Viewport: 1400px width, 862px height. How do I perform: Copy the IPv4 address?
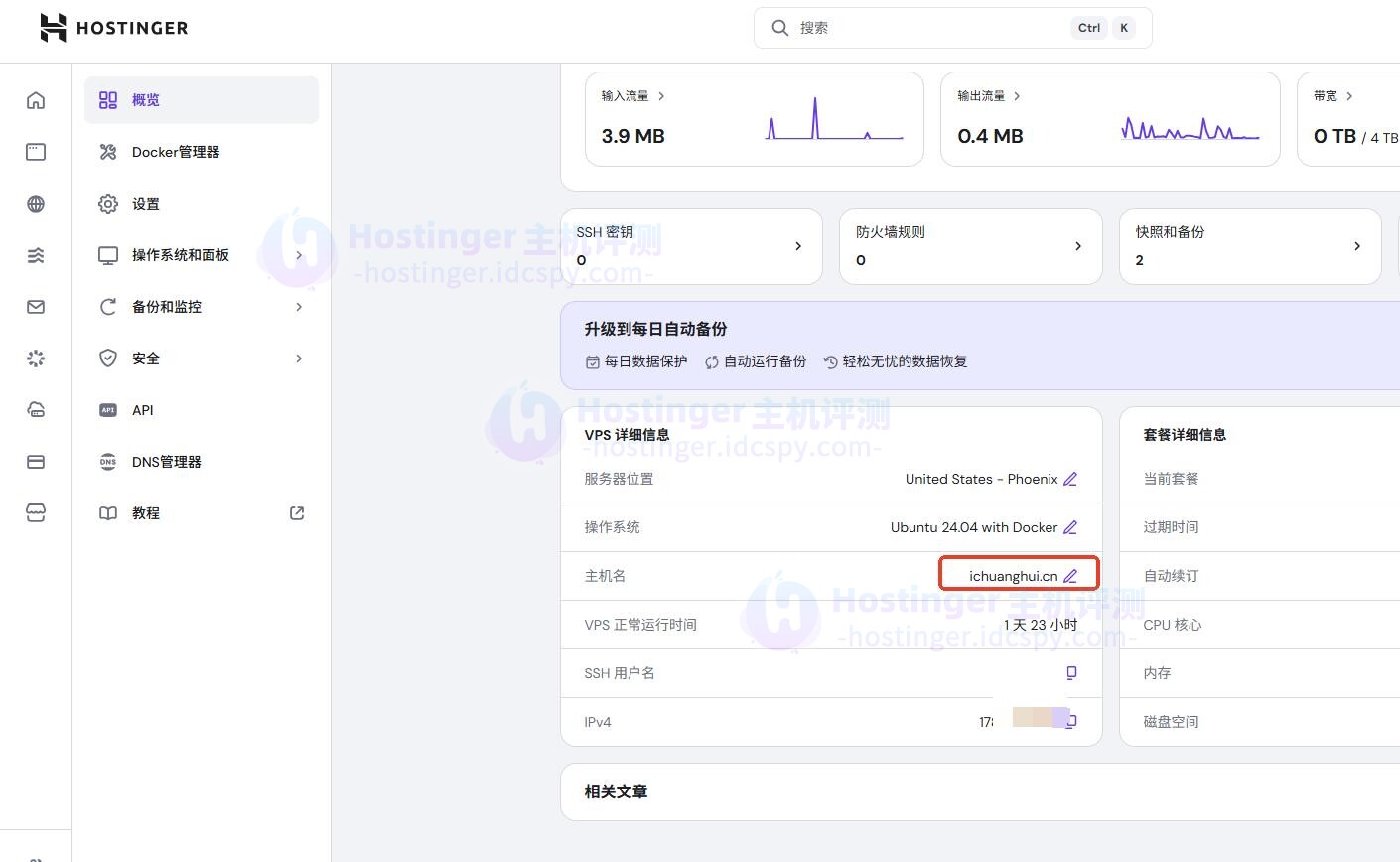pyautogui.click(x=1070, y=721)
